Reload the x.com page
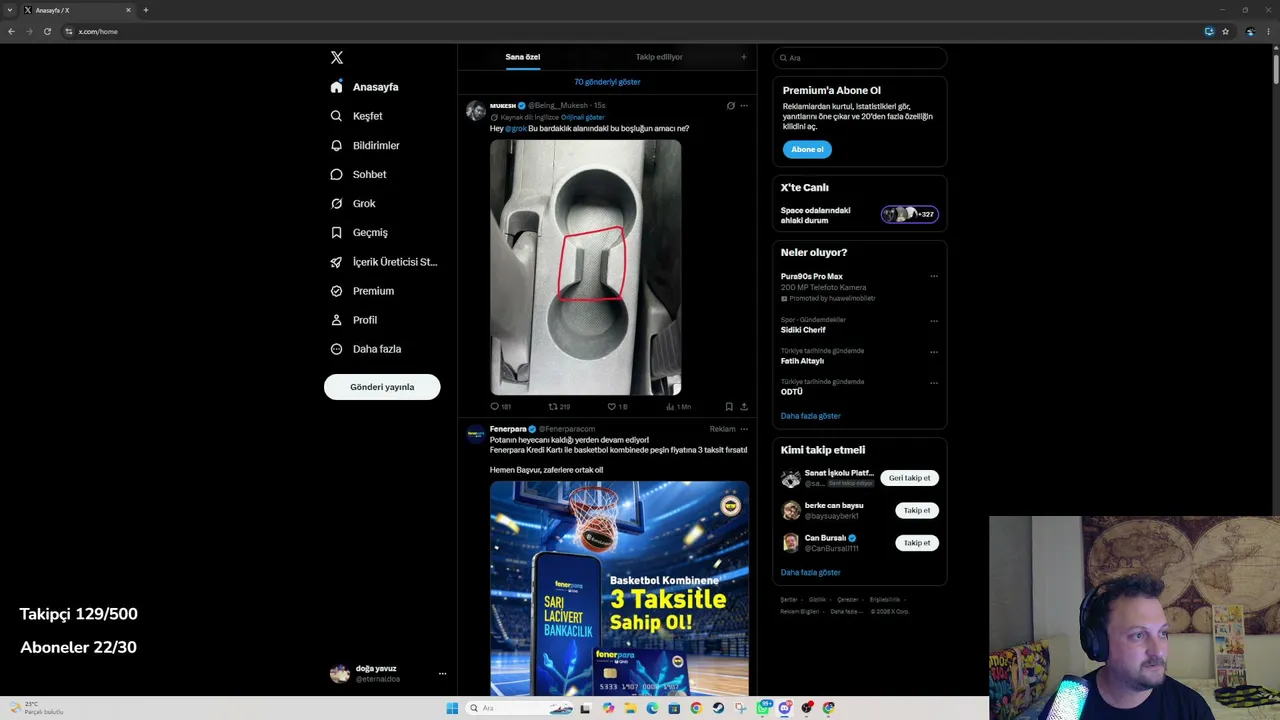 [47, 31]
